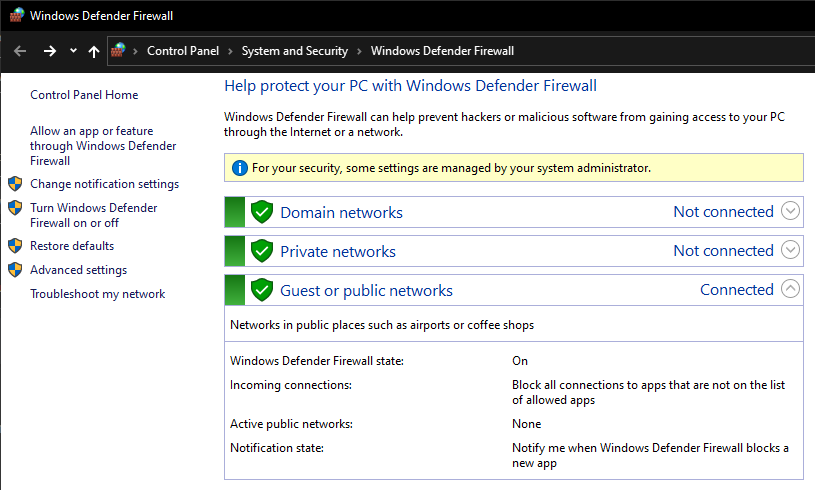Click Connected status for public networks
The height and width of the screenshot is (490, 815).
[x=737, y=289]
